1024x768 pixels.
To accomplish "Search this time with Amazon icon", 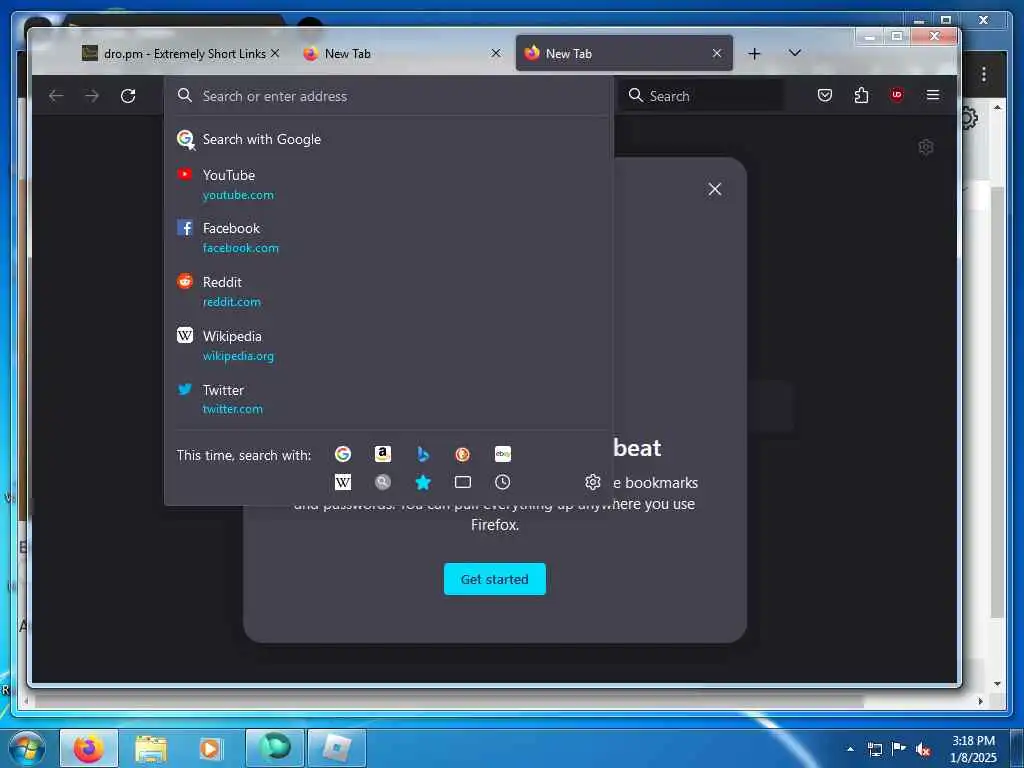I will (x=383, y=454).
